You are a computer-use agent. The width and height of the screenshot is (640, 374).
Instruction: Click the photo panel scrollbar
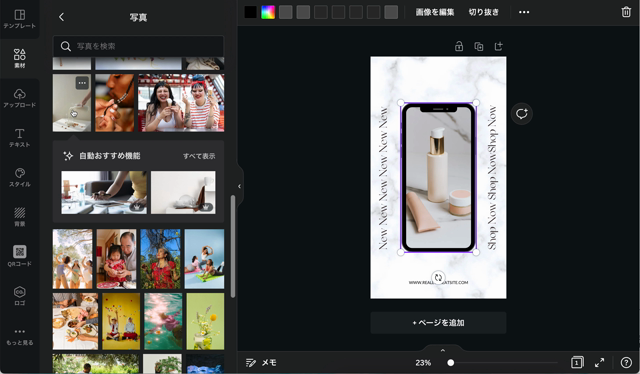click(233, 247)
